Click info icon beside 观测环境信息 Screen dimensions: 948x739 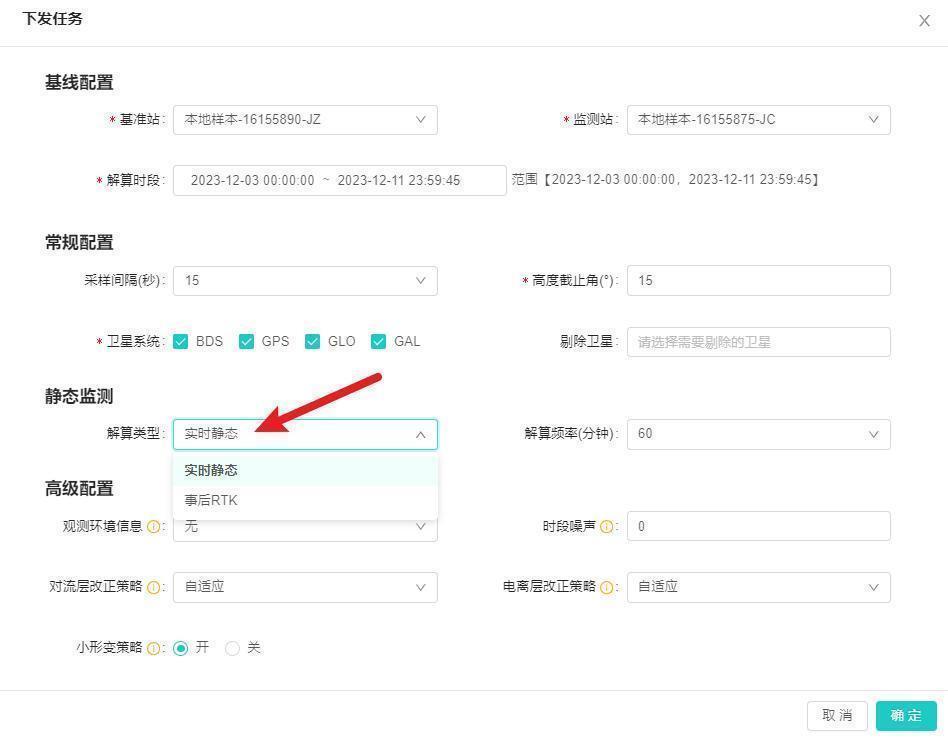[154, 526]
